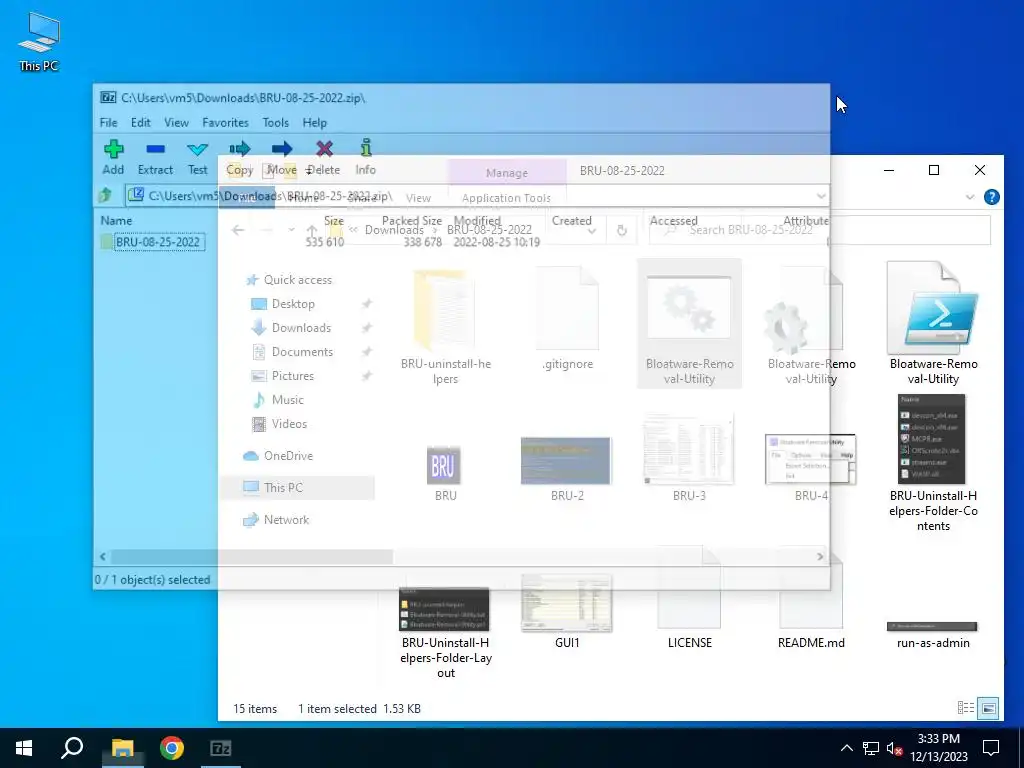Select This PC in Explorer navigation pane
Image resolution: width=1024 pixels, height=768 pixels.
[x=283, y=487]
